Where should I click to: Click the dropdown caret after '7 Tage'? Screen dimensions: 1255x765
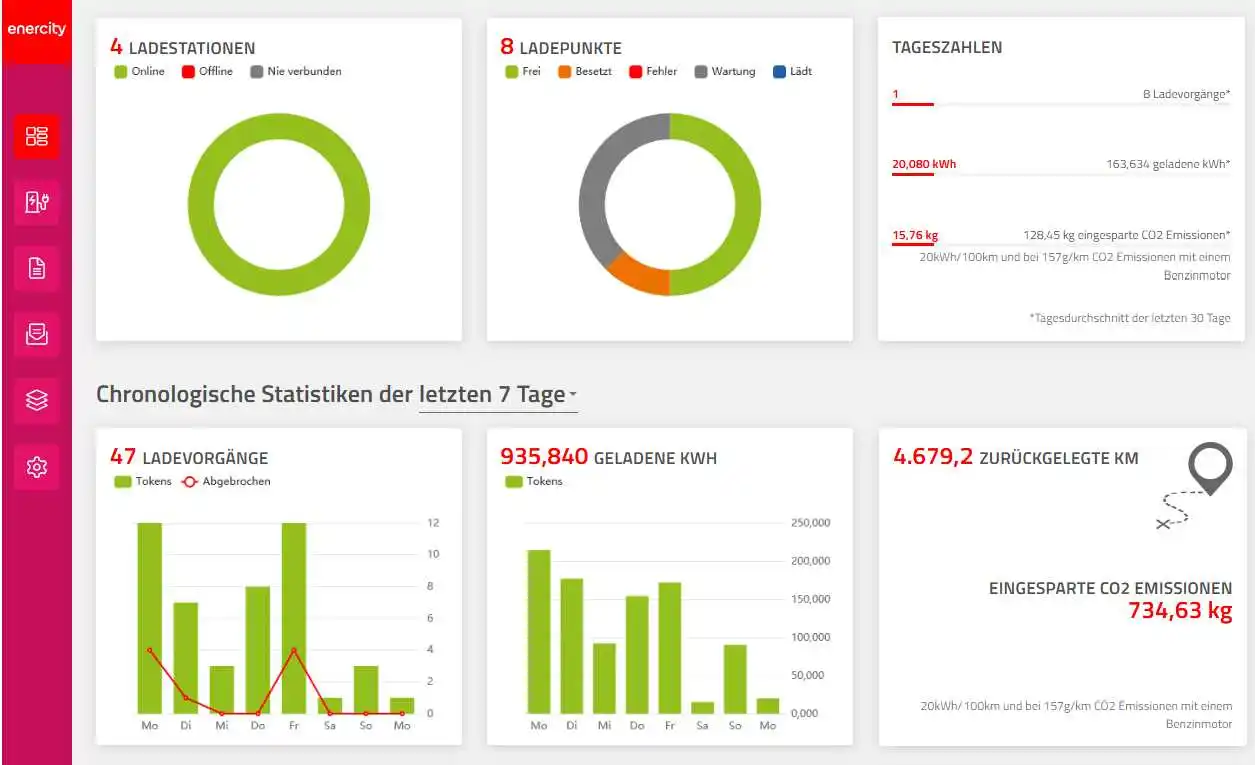point(573,397)
